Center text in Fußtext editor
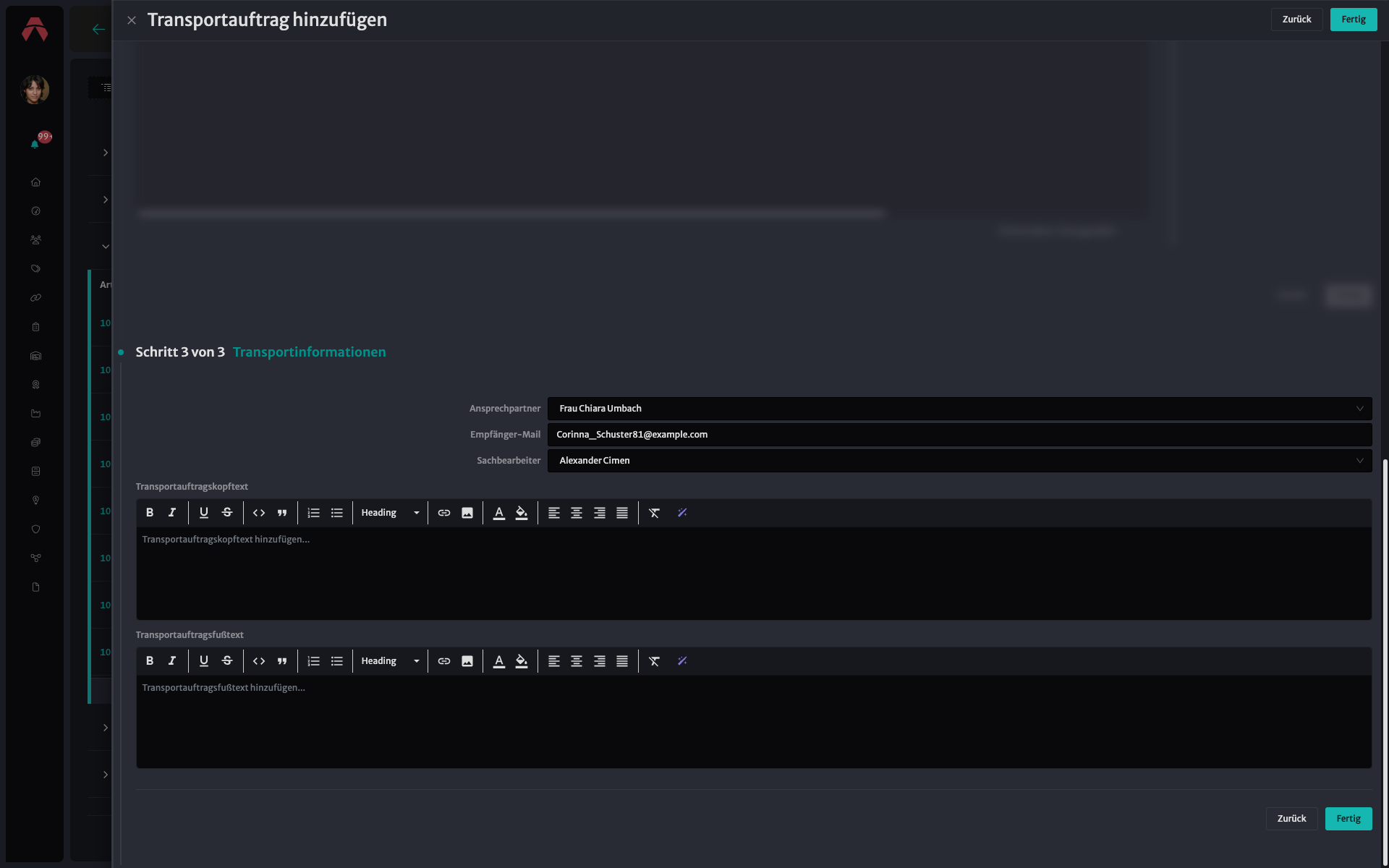 577,661
